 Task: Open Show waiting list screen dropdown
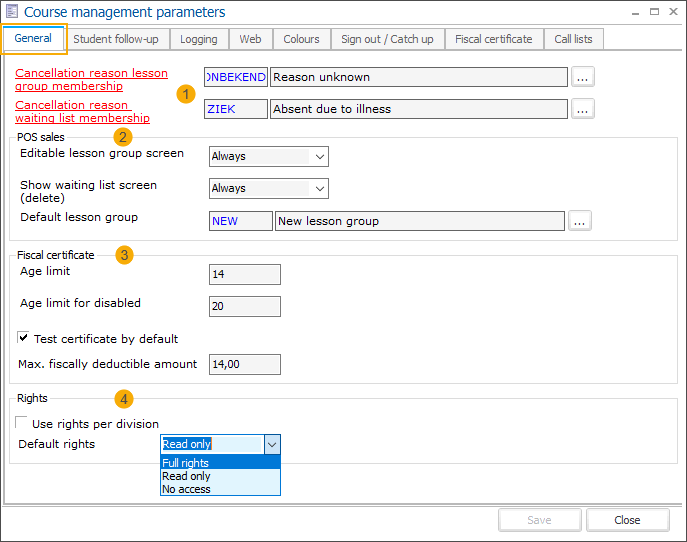[x=319, y=188]
